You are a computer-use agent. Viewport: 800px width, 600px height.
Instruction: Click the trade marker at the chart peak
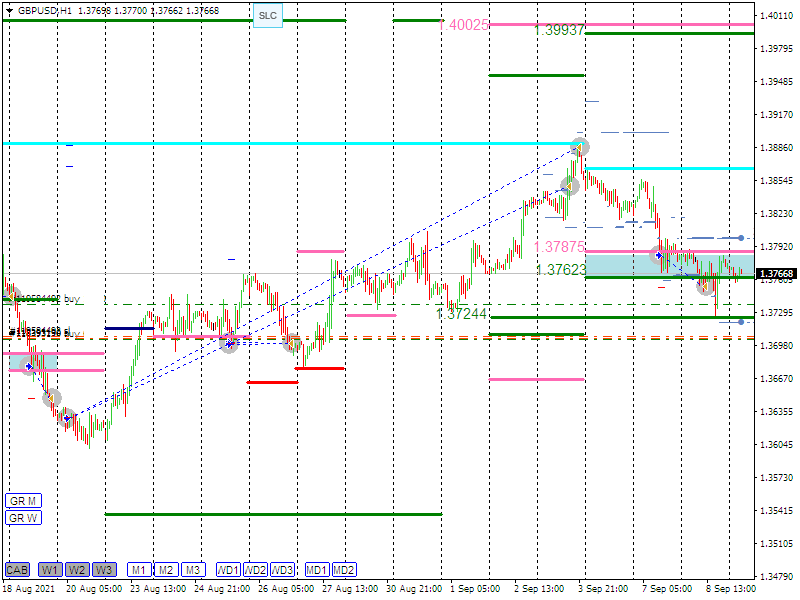coord(579,147)
